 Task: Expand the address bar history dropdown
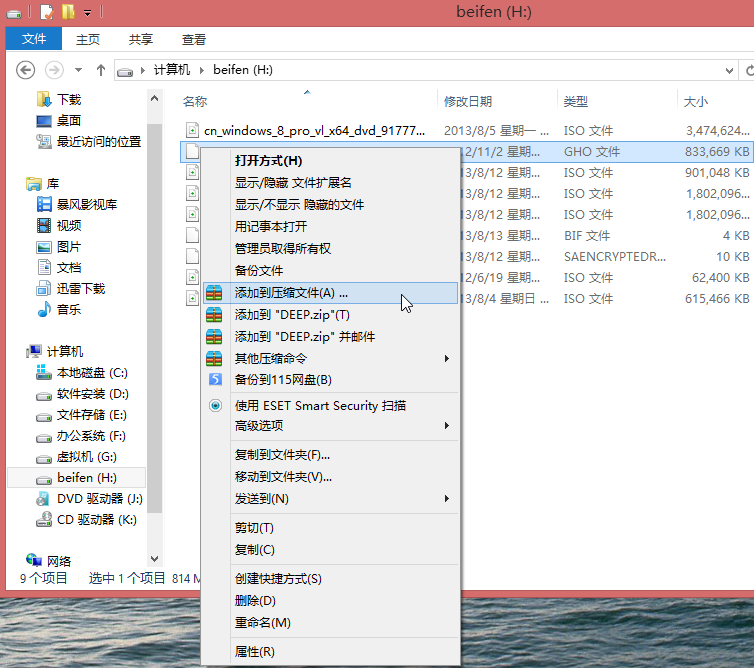point(729,71)
